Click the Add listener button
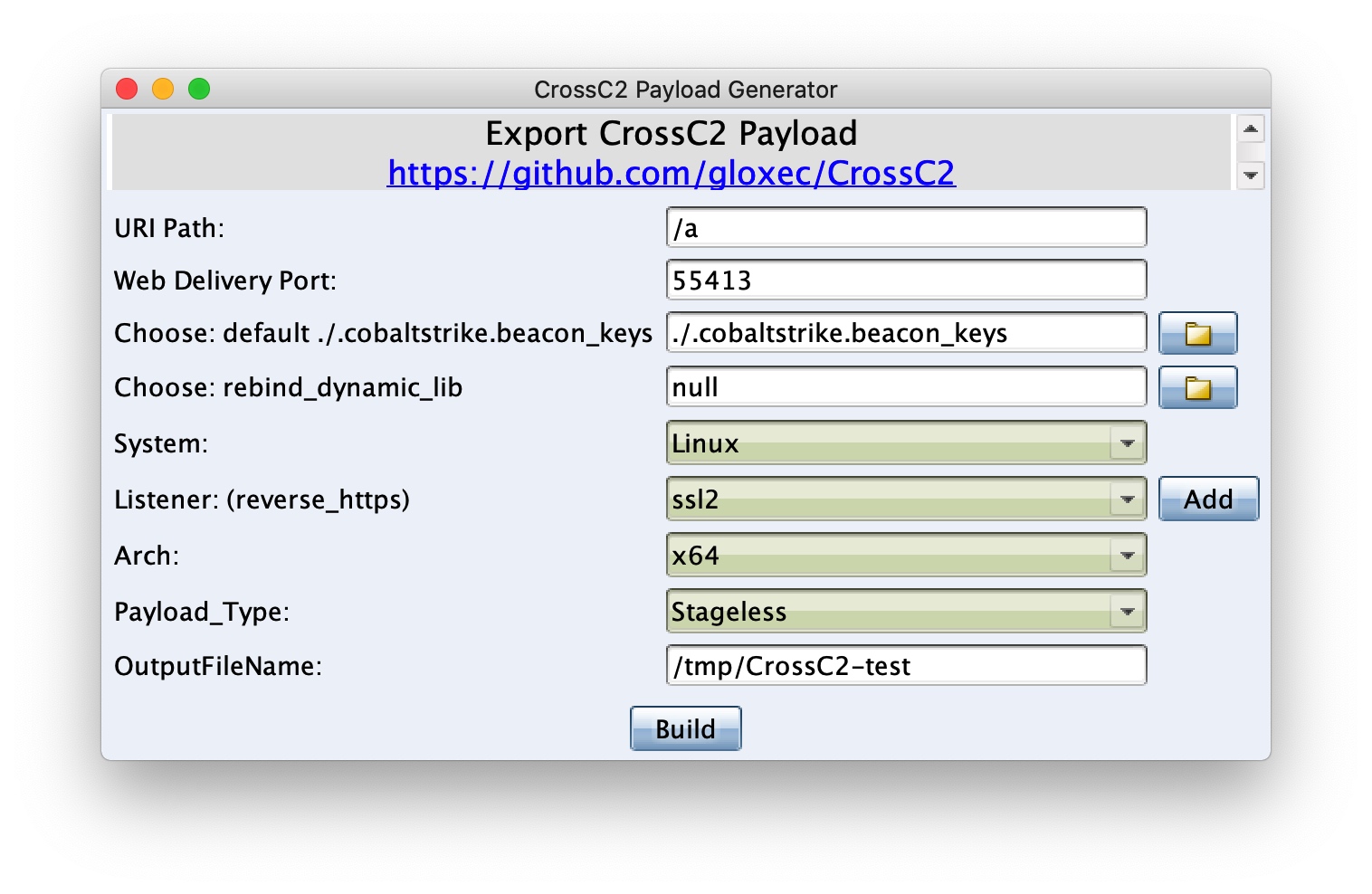Viewport: 1372px width, 894px height. (1208, 499)
